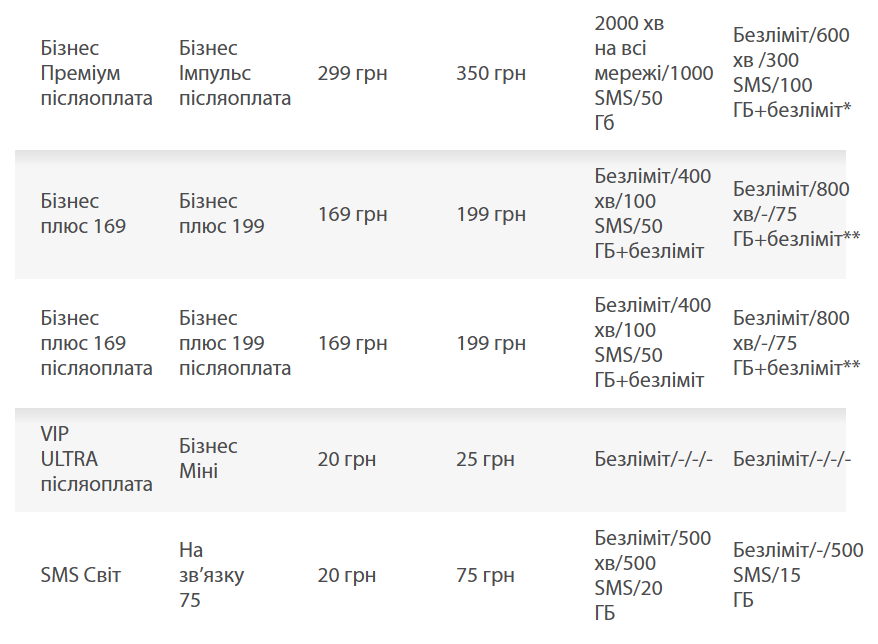Screen dimensions: 878x644
Task: Click the "Безліміт/500 хв/500 SMS/20 ГБ" cell
Action: click(x=653, y=575)
